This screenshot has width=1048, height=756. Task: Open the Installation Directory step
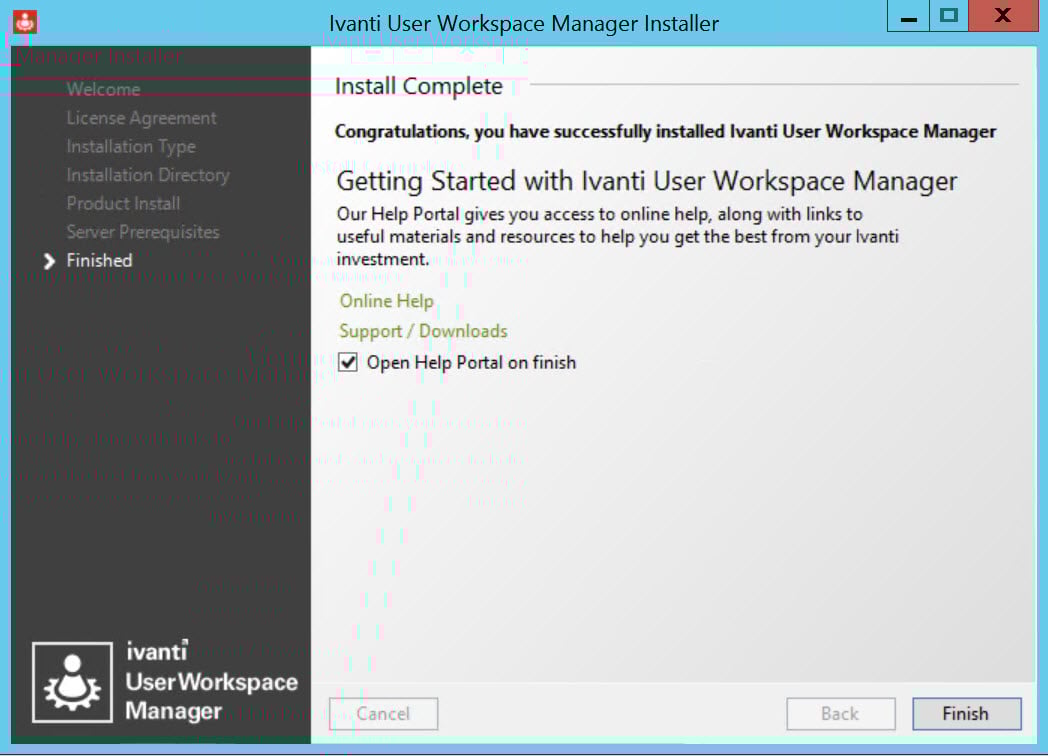[x=147, y=175]
